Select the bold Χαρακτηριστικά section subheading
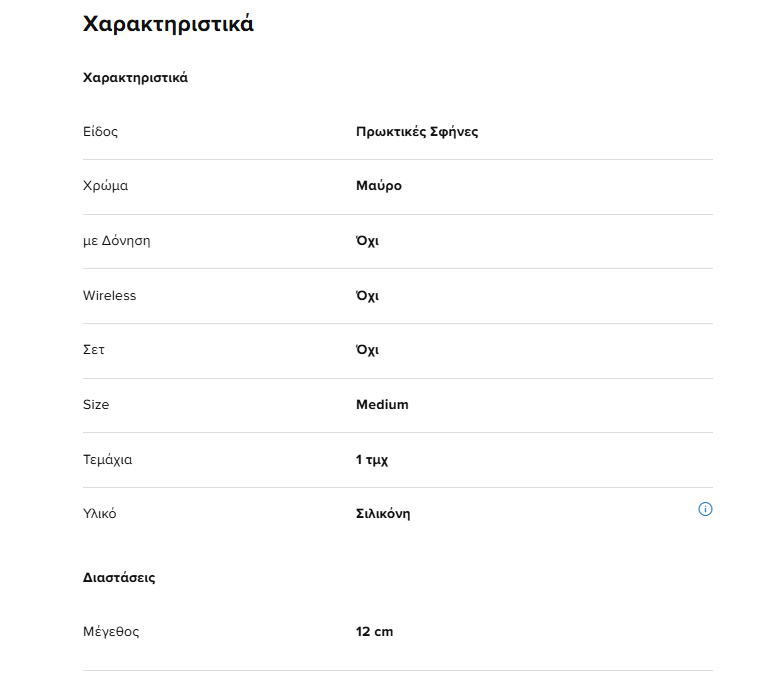766x679 pixels. pos(135,78)
